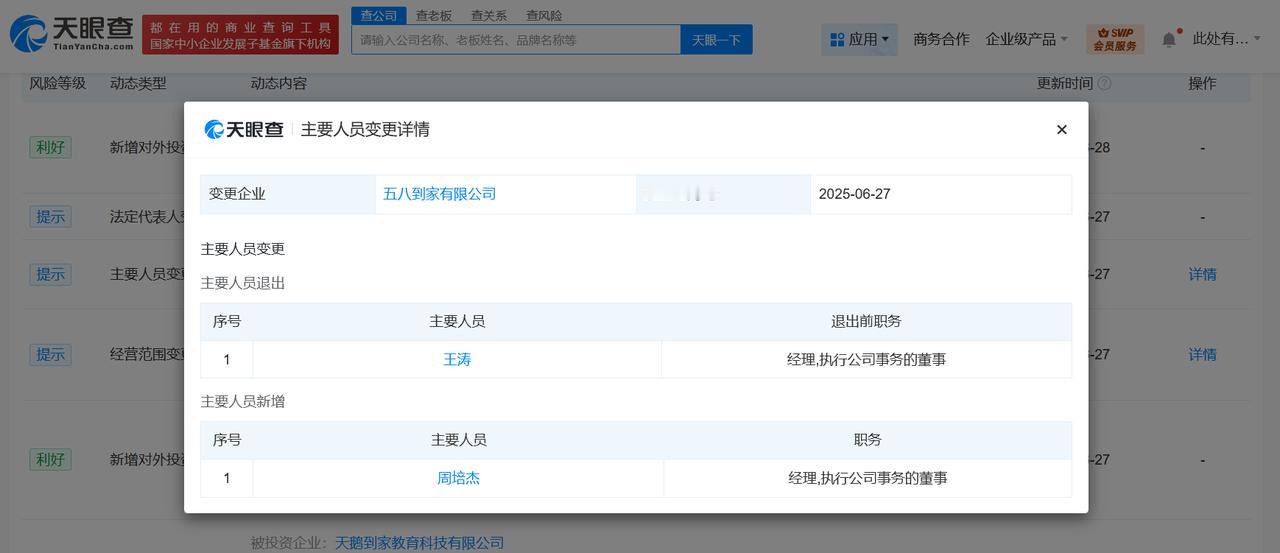Focus the company name search field
Image resolution: width=1280 pixels, height=553 pixels.
point(516,40)
